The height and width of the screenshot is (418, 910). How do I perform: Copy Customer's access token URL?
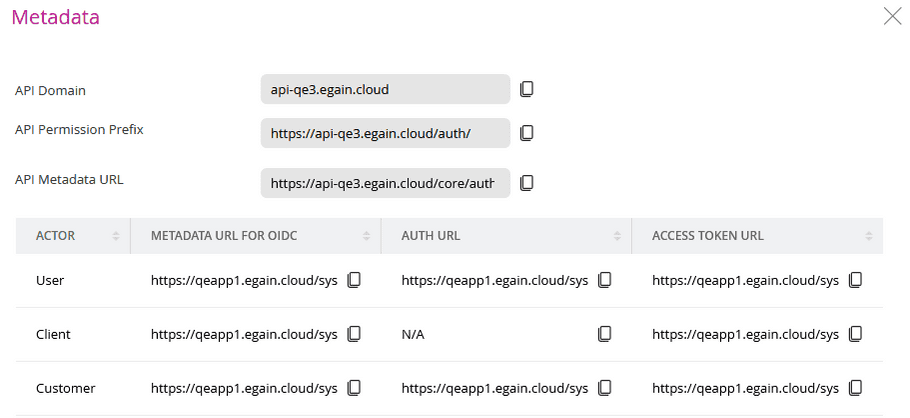pos(855,388)
